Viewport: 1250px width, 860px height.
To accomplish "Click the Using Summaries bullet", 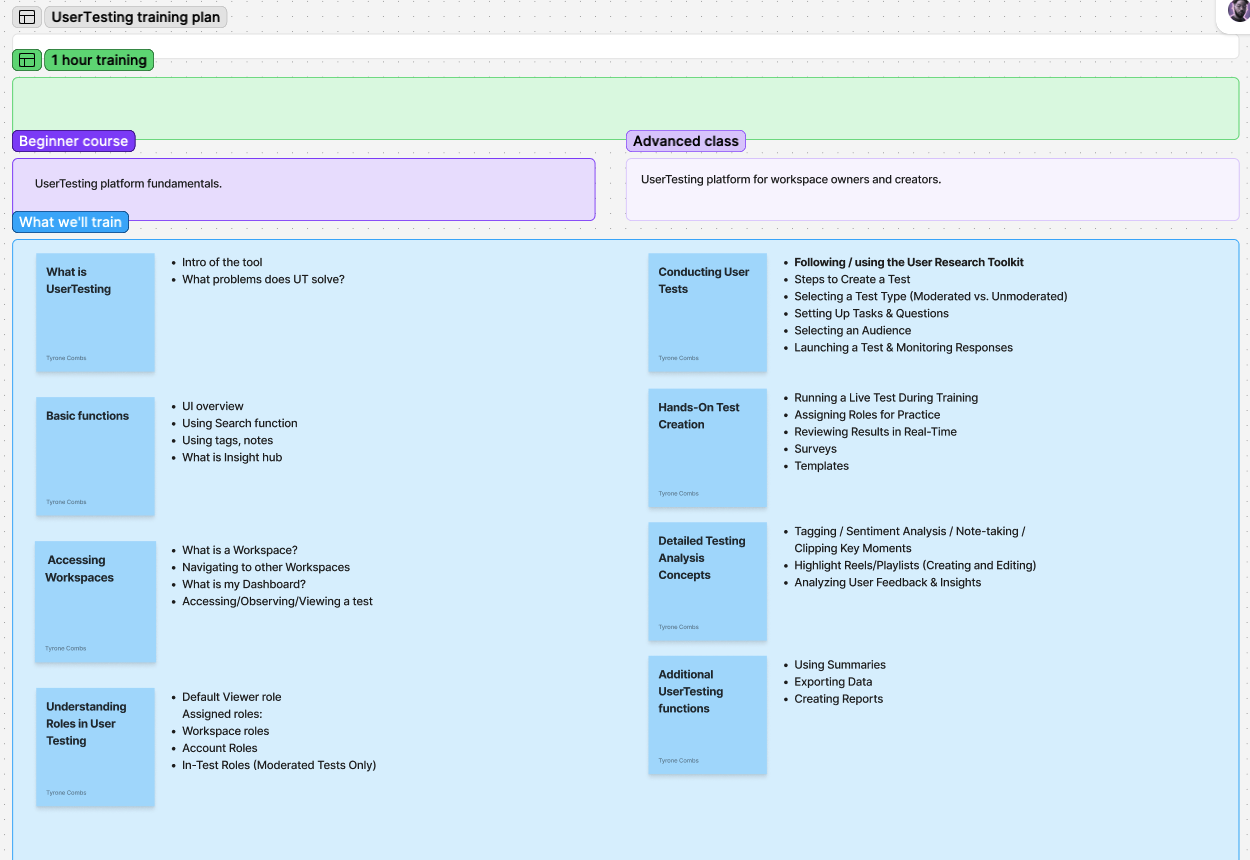I will (840, 664).
